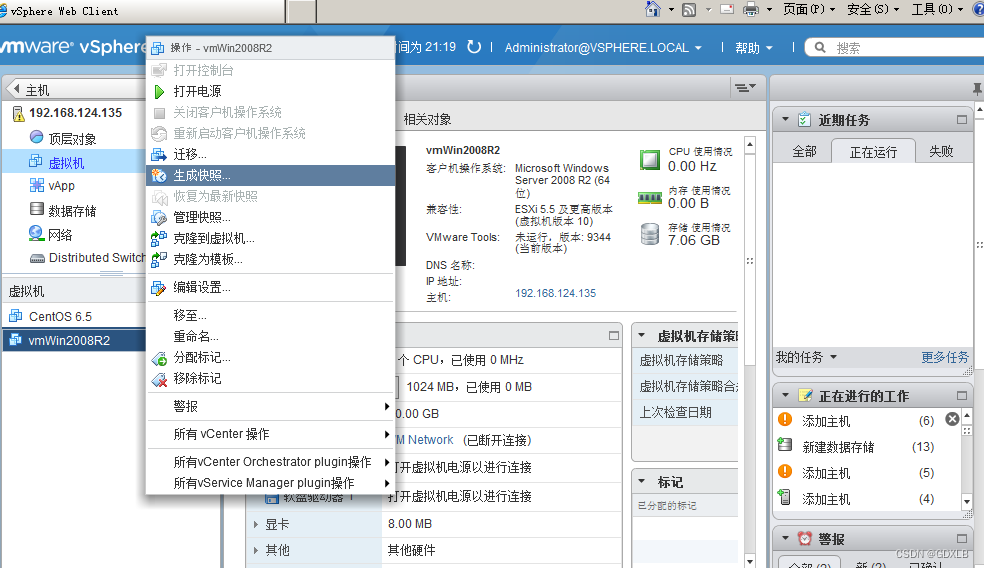The image size is (984, 568).
Task: Open the 所有 vCenter 操作 submenu
Action: pos(270,434)
